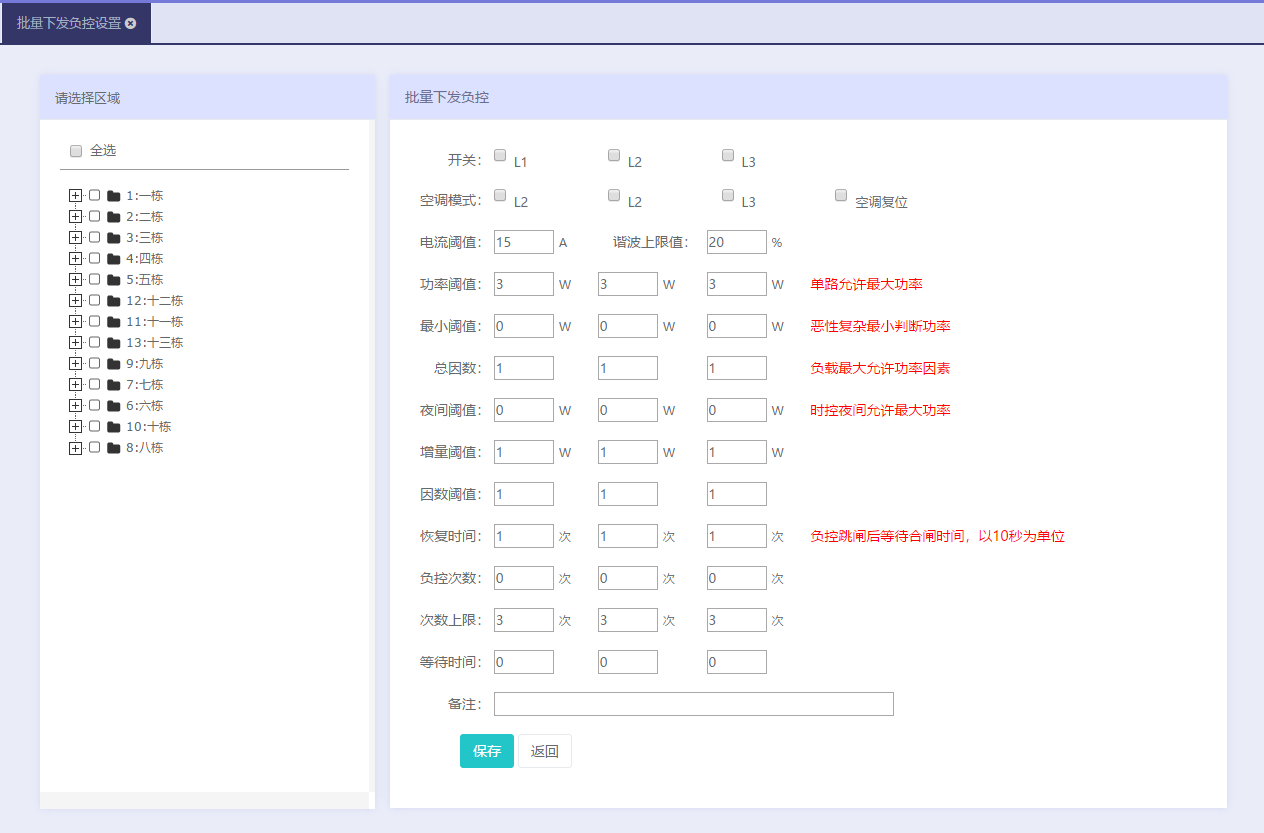The height and width of the screenshot is (833, 1264).
Task: Click the folder icon for 3:三栋
Action: [114, 238]
